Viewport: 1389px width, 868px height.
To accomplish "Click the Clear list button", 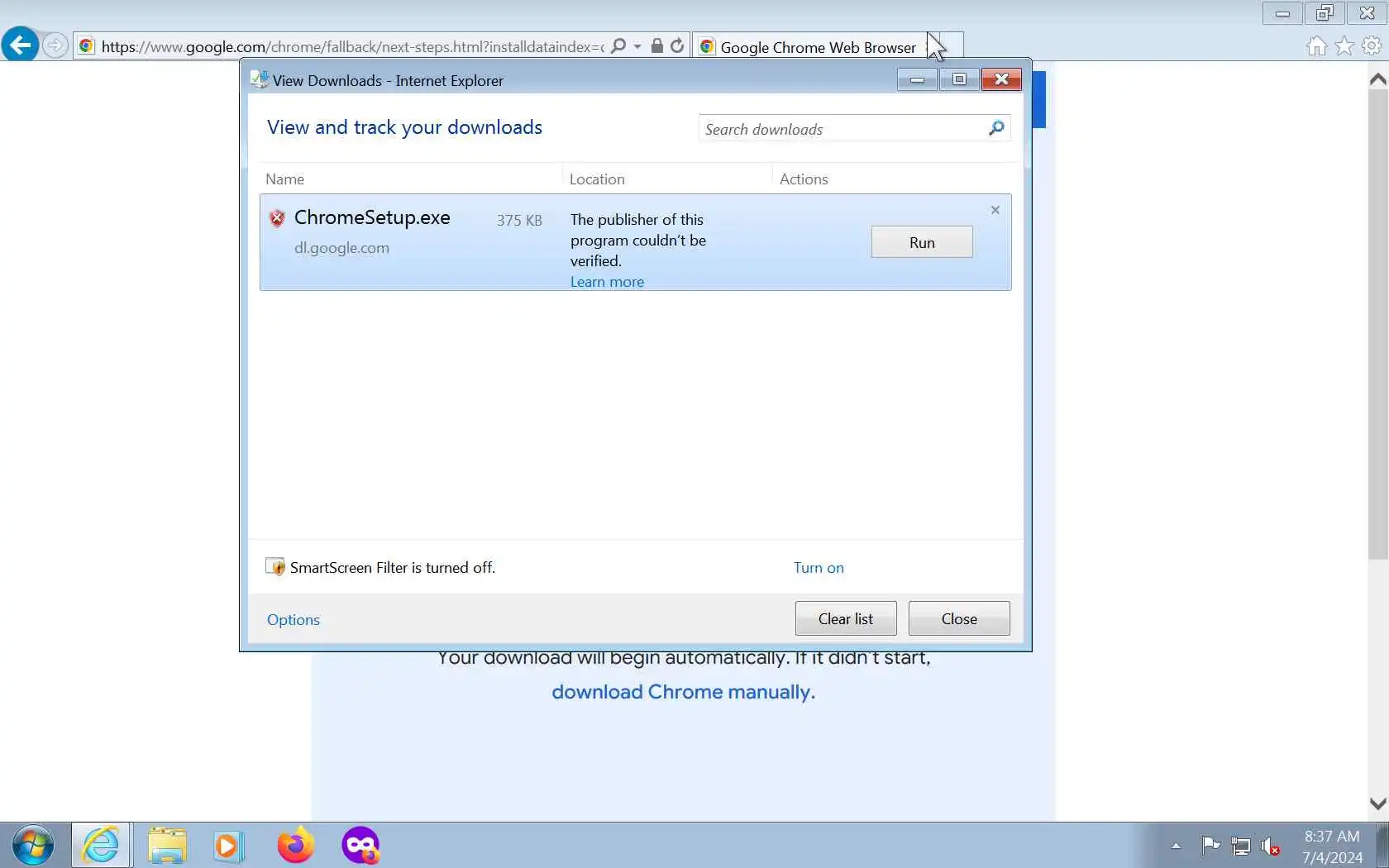I will [846, 618].
